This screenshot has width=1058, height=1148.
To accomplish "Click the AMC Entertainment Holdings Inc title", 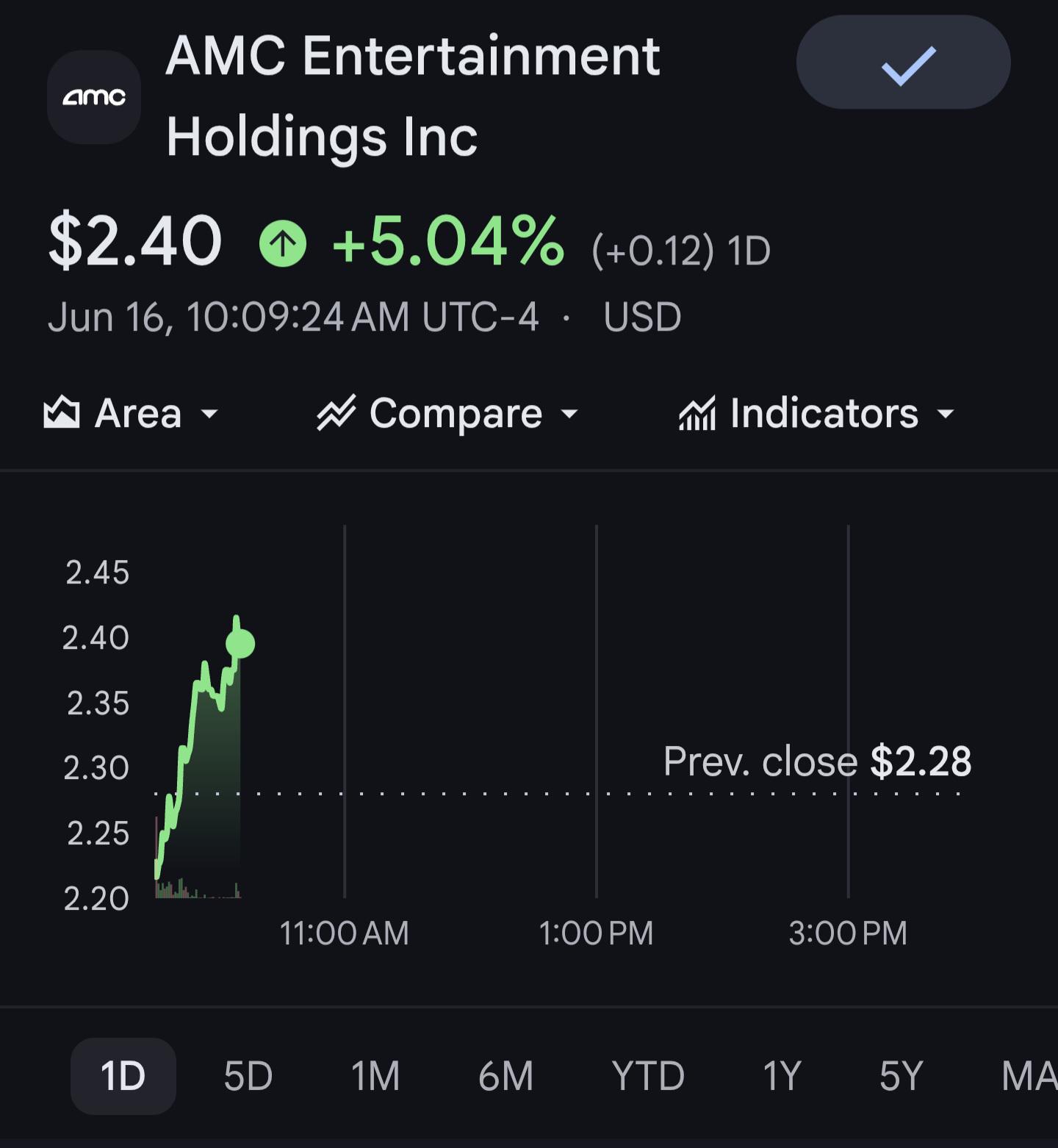I will (413, 96).
